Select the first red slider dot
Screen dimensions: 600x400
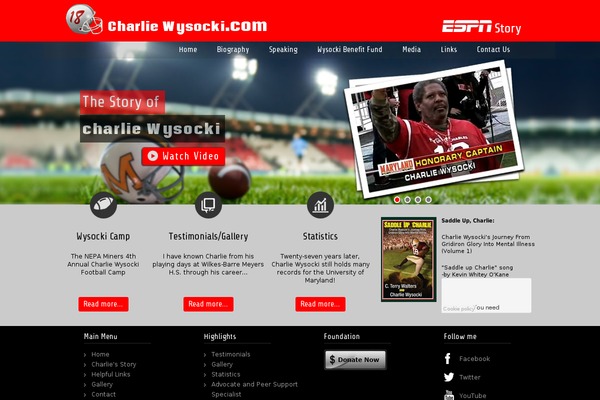pyautogui.click(x=397, y=199)
